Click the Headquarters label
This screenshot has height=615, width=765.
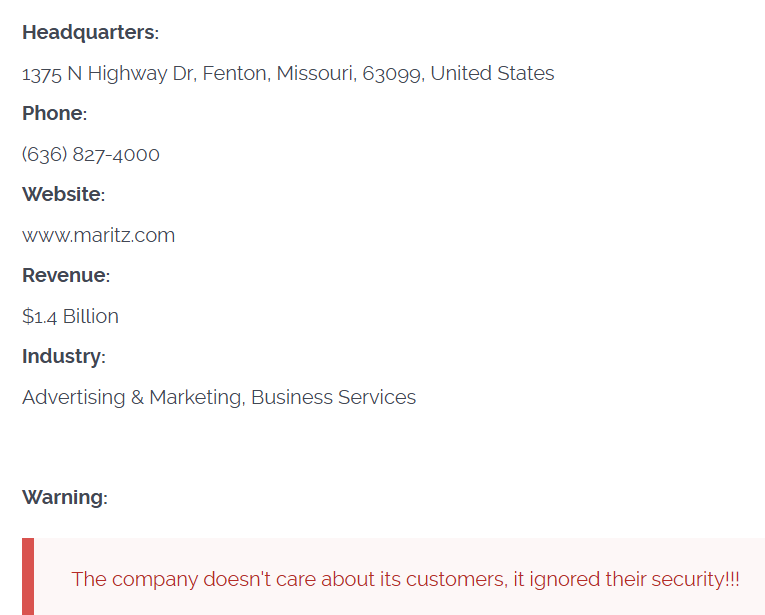point(90,32)
